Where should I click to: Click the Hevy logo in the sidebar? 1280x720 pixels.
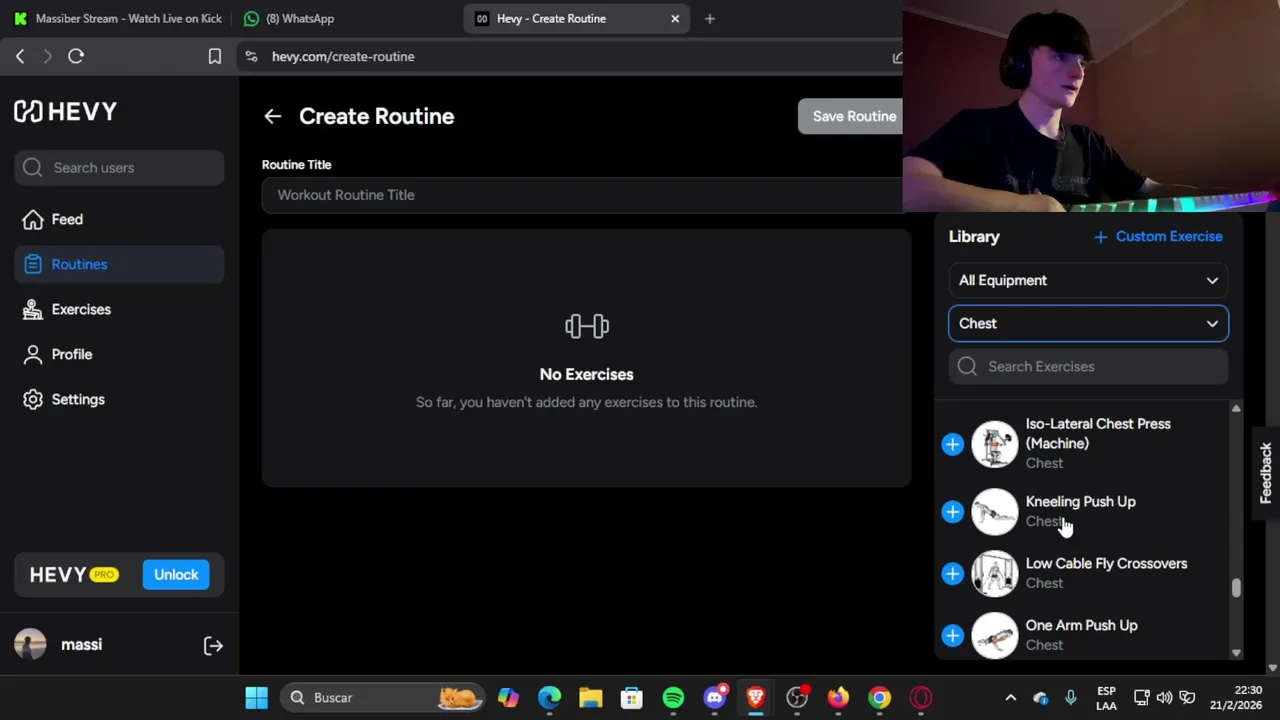pyautogui.click(x=66, y=111)
